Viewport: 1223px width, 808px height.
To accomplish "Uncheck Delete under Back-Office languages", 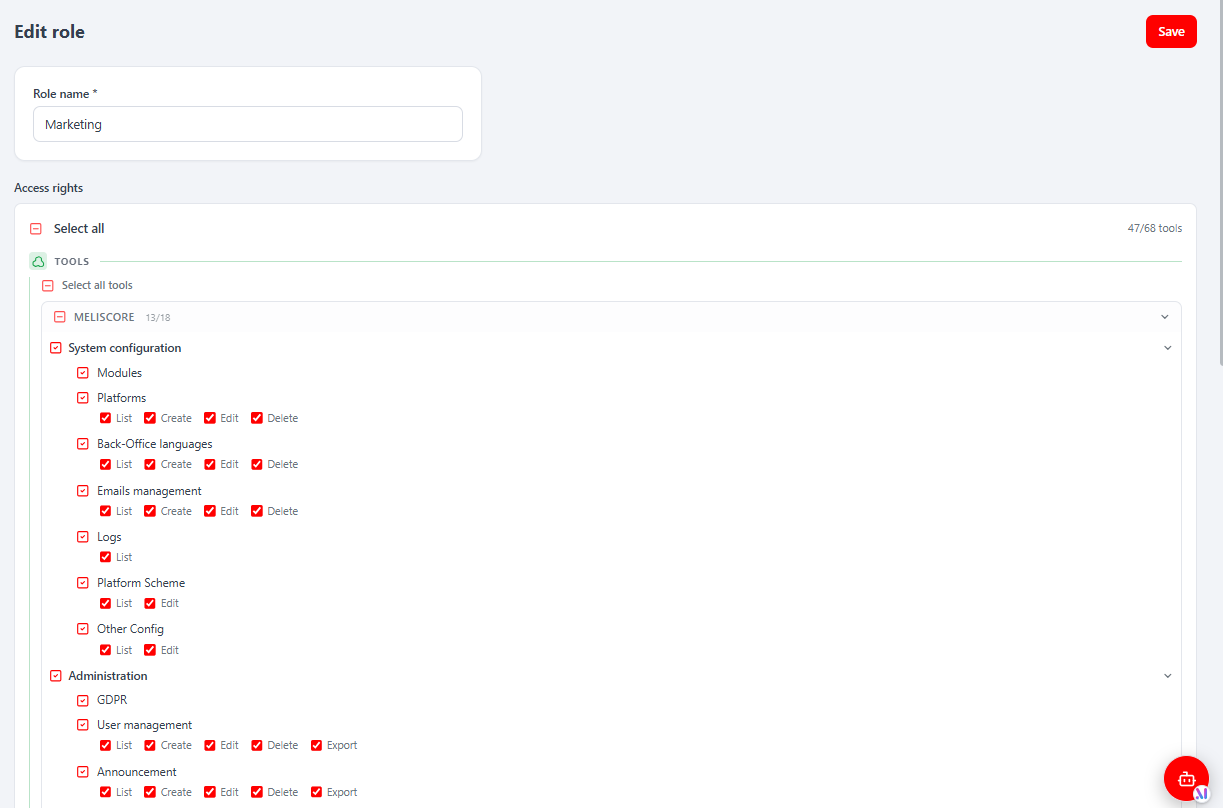I will click(x=257, y=464).
